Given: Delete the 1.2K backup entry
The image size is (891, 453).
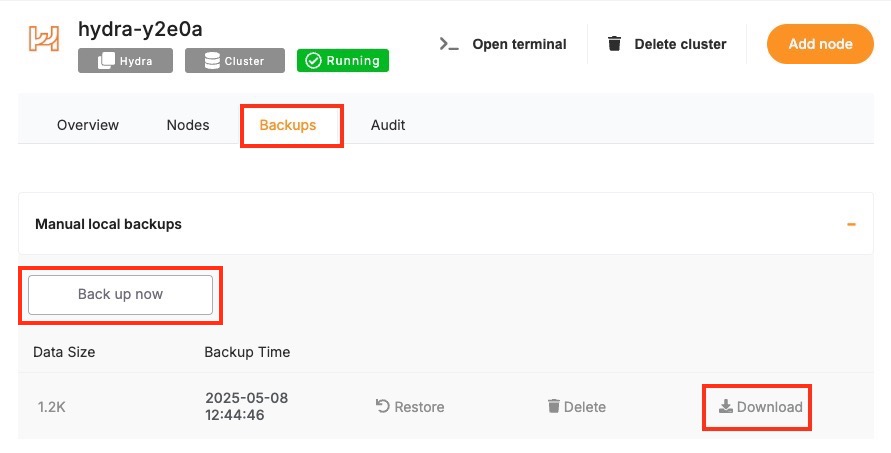Looking at the screenshot, I should click(577, 407).
